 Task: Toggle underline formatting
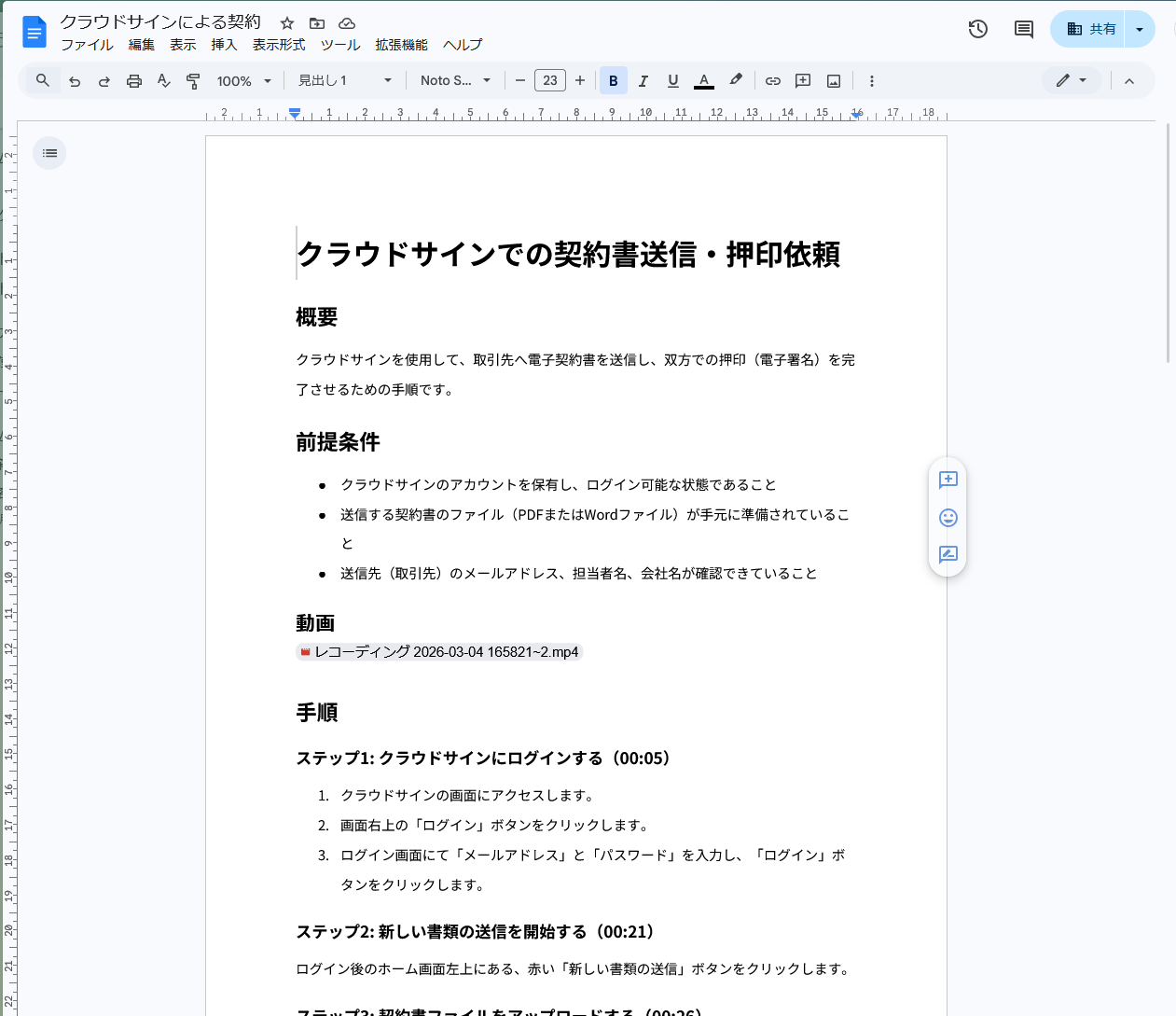pos(673,81)
